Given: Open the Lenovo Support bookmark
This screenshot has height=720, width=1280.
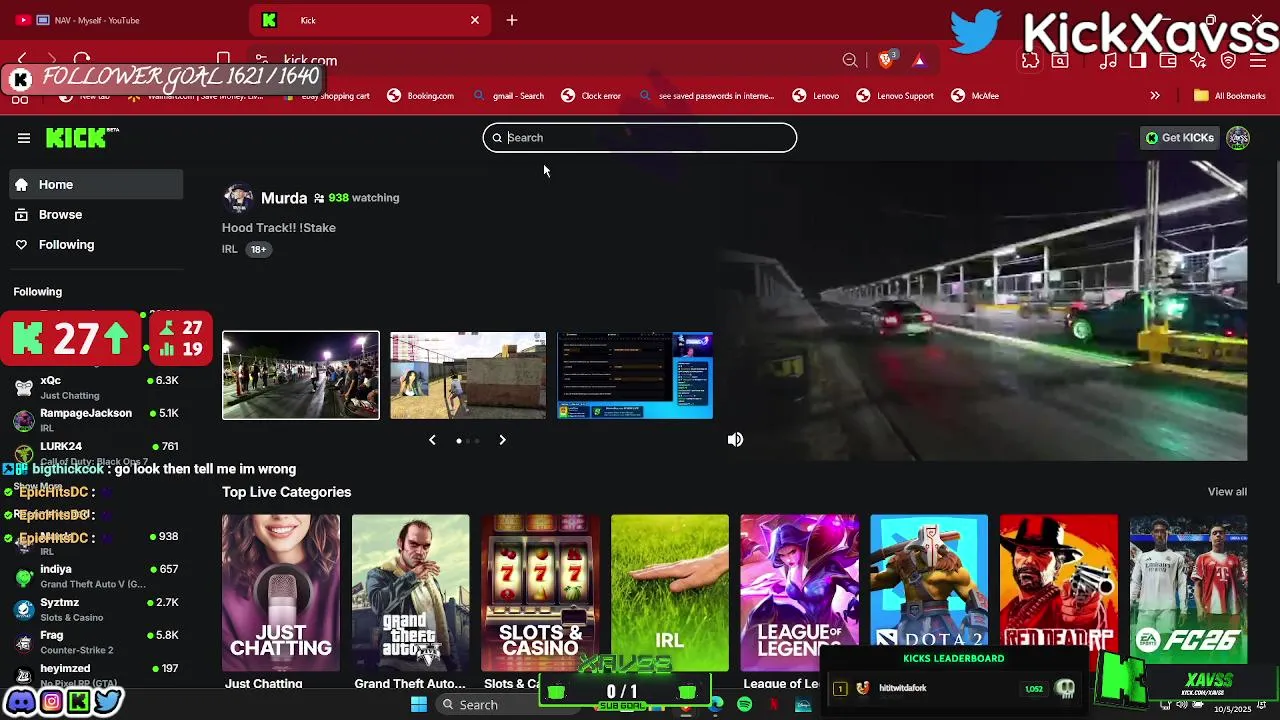Looking at the screenshot, I should tap(895, 96).
